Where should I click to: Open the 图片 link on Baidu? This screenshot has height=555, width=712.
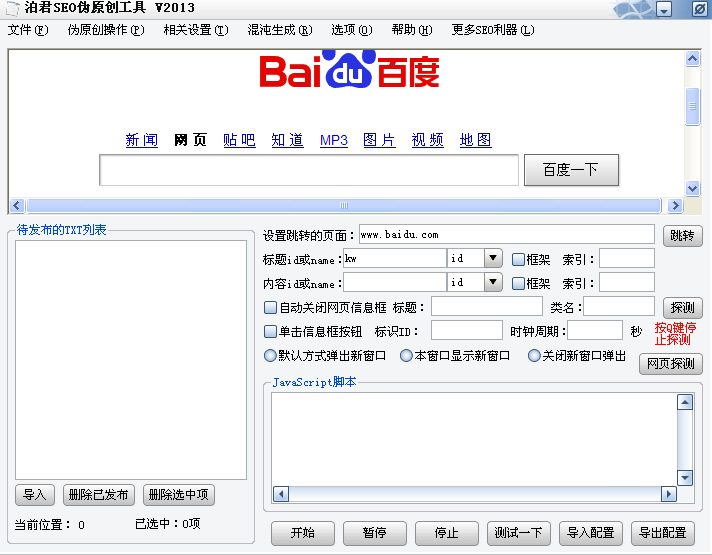pos(379,140)
